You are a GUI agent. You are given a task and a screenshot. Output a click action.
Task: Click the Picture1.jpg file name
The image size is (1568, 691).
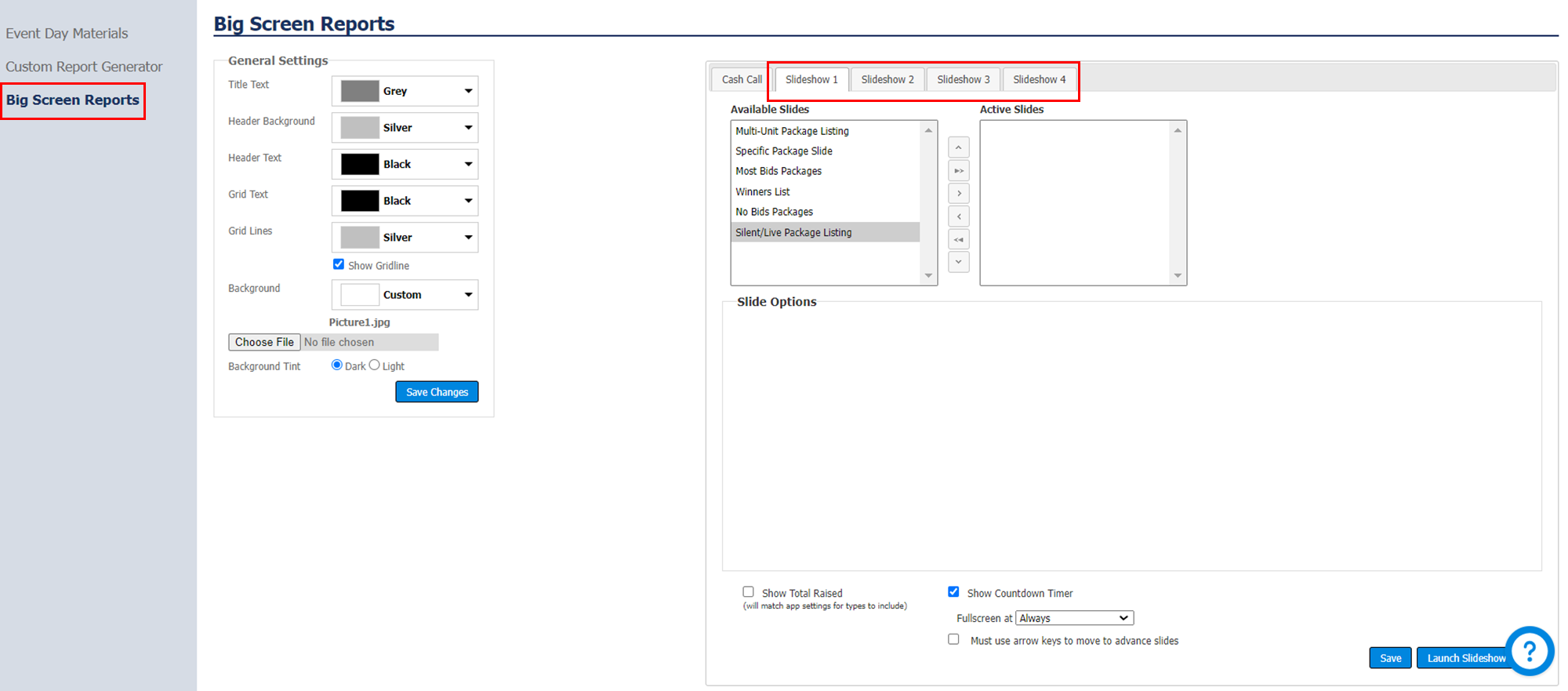(359, 322)
